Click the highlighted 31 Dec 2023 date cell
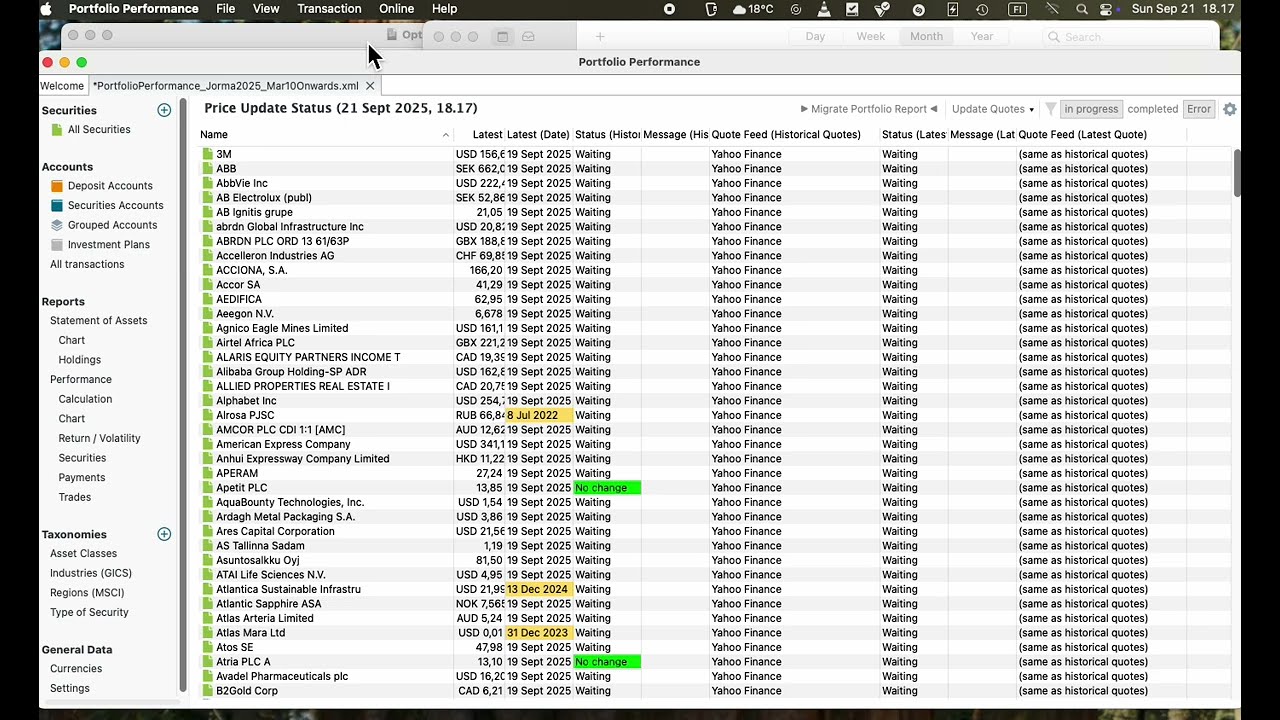This screenshot has height=720, width=1280. pyautogui.click(x=539, y=633)
